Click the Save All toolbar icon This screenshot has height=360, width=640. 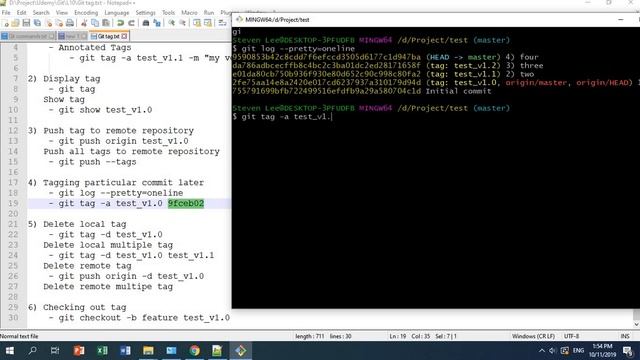37,23
